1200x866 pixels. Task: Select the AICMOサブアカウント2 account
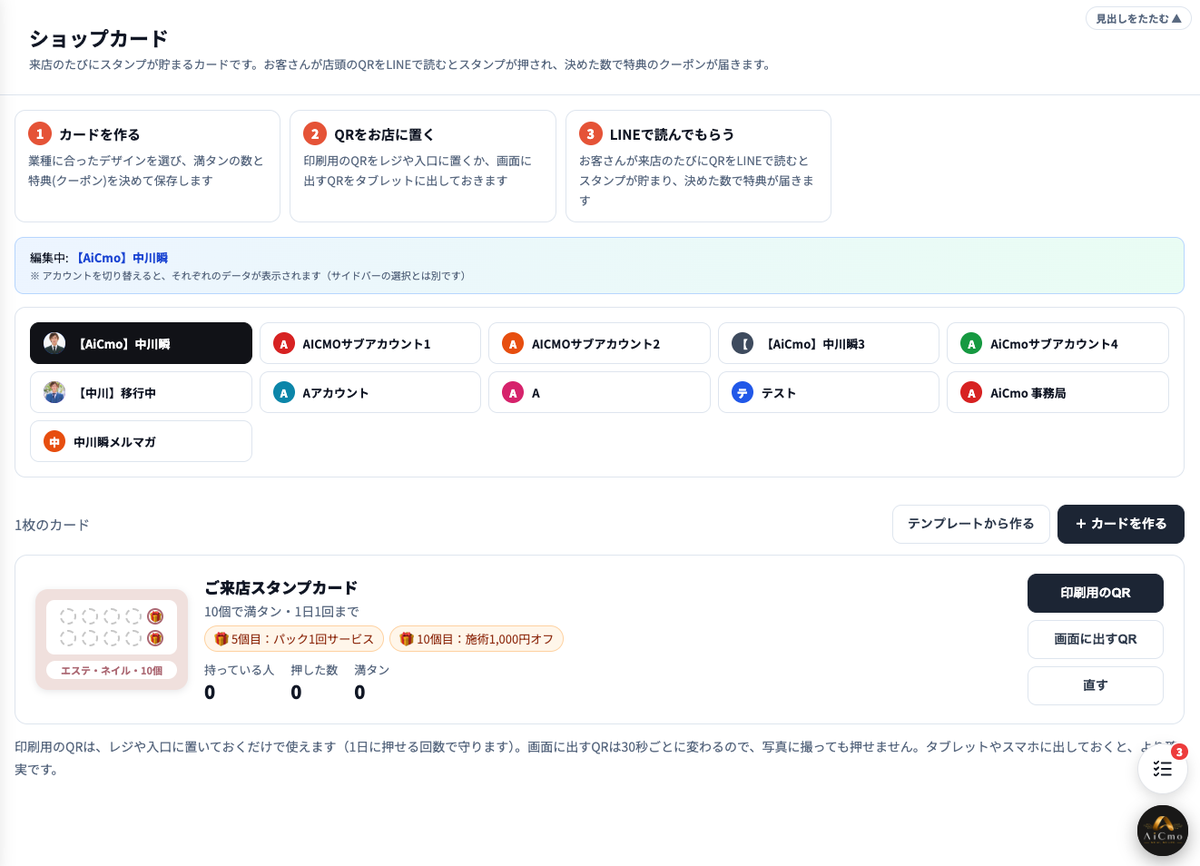pos(599,343)
